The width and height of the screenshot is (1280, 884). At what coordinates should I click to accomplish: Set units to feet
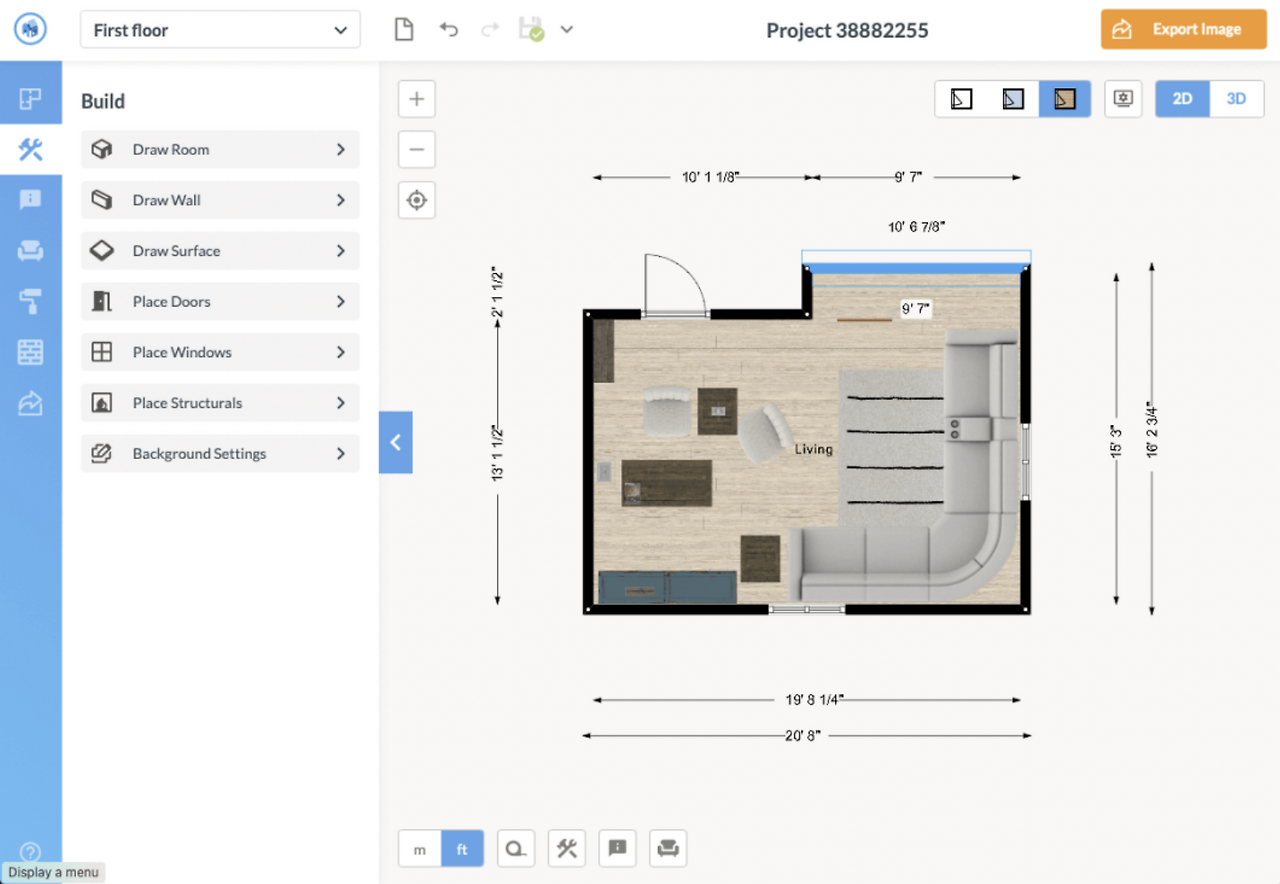pos(462,849)
